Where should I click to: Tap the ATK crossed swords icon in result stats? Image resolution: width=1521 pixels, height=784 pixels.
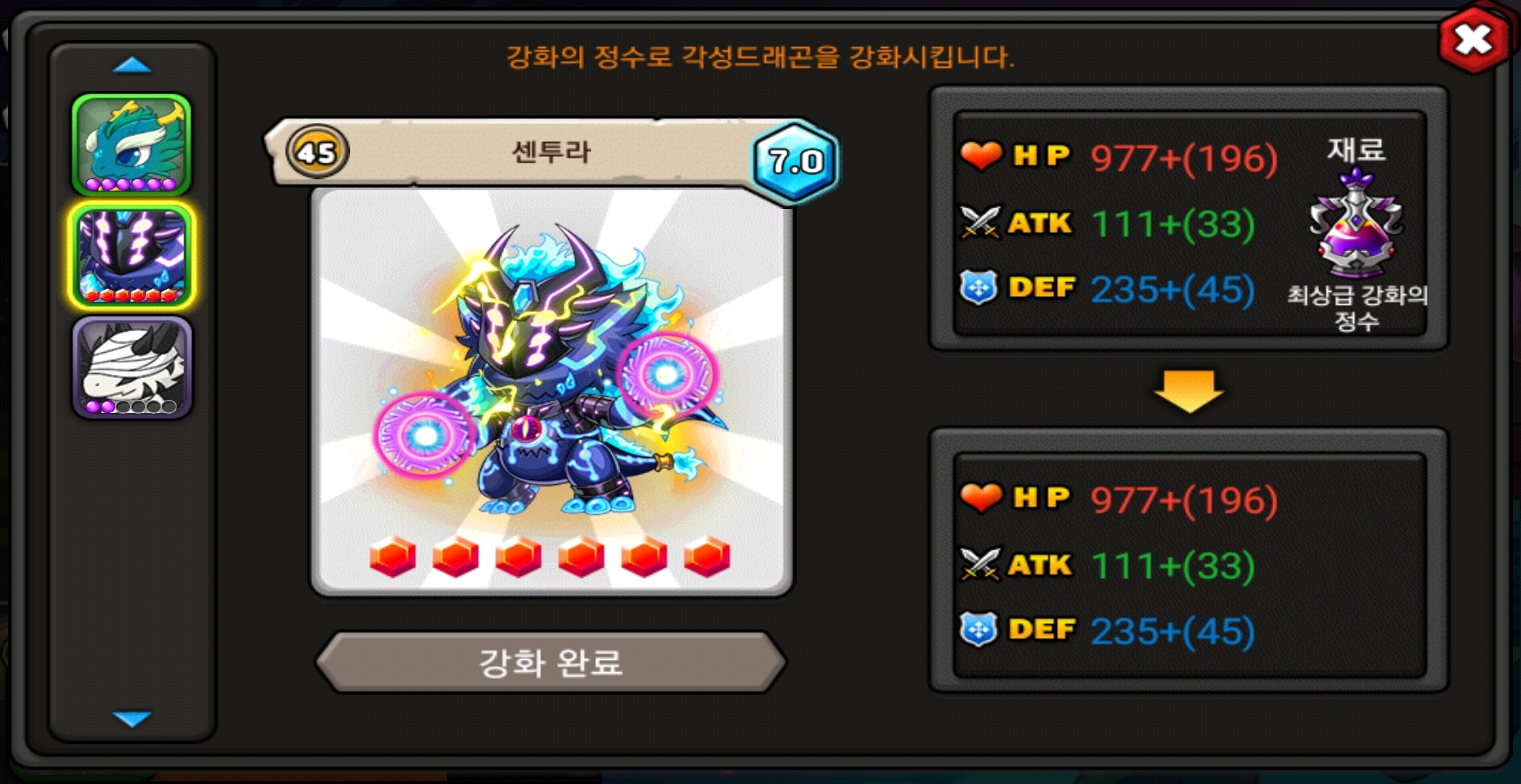981,565
